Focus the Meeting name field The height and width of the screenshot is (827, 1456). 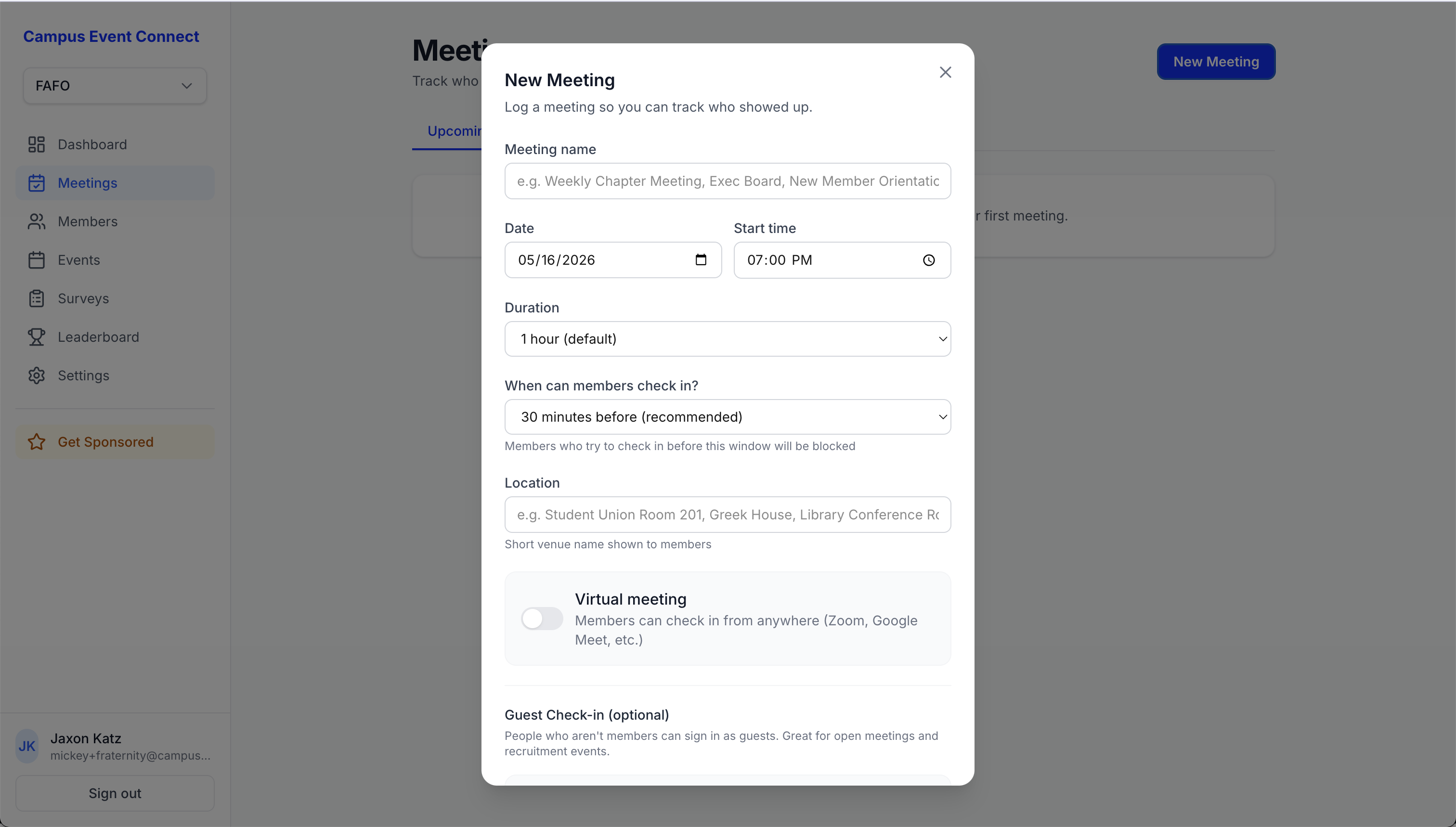(x=728, y=181)
